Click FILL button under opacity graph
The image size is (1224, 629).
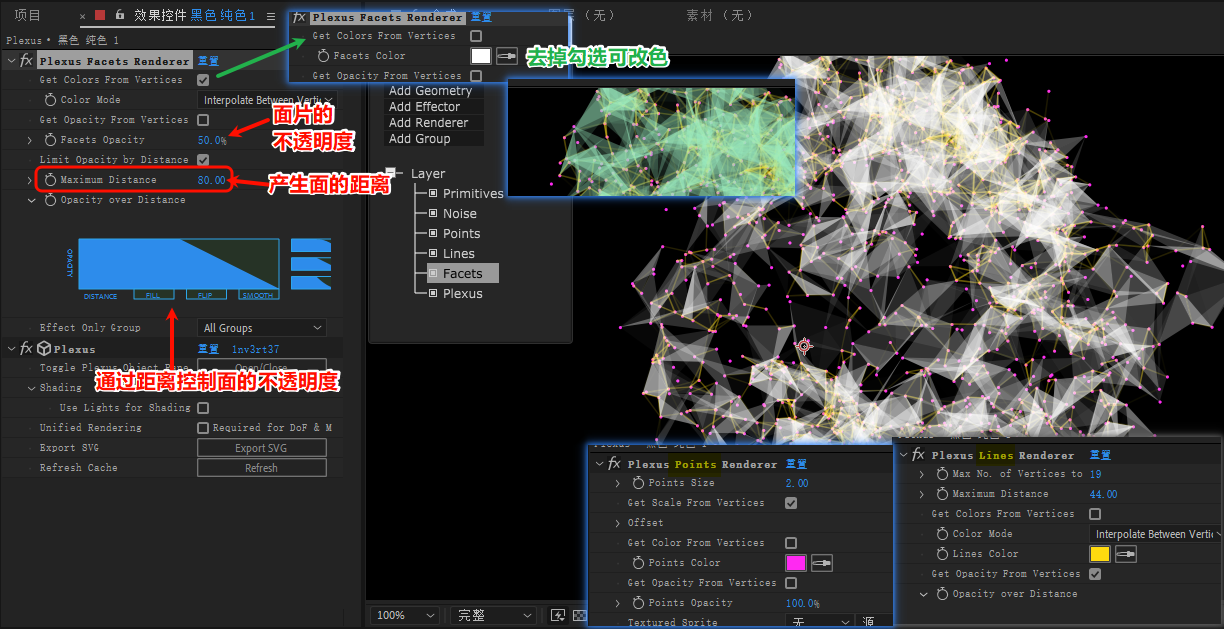153,295
